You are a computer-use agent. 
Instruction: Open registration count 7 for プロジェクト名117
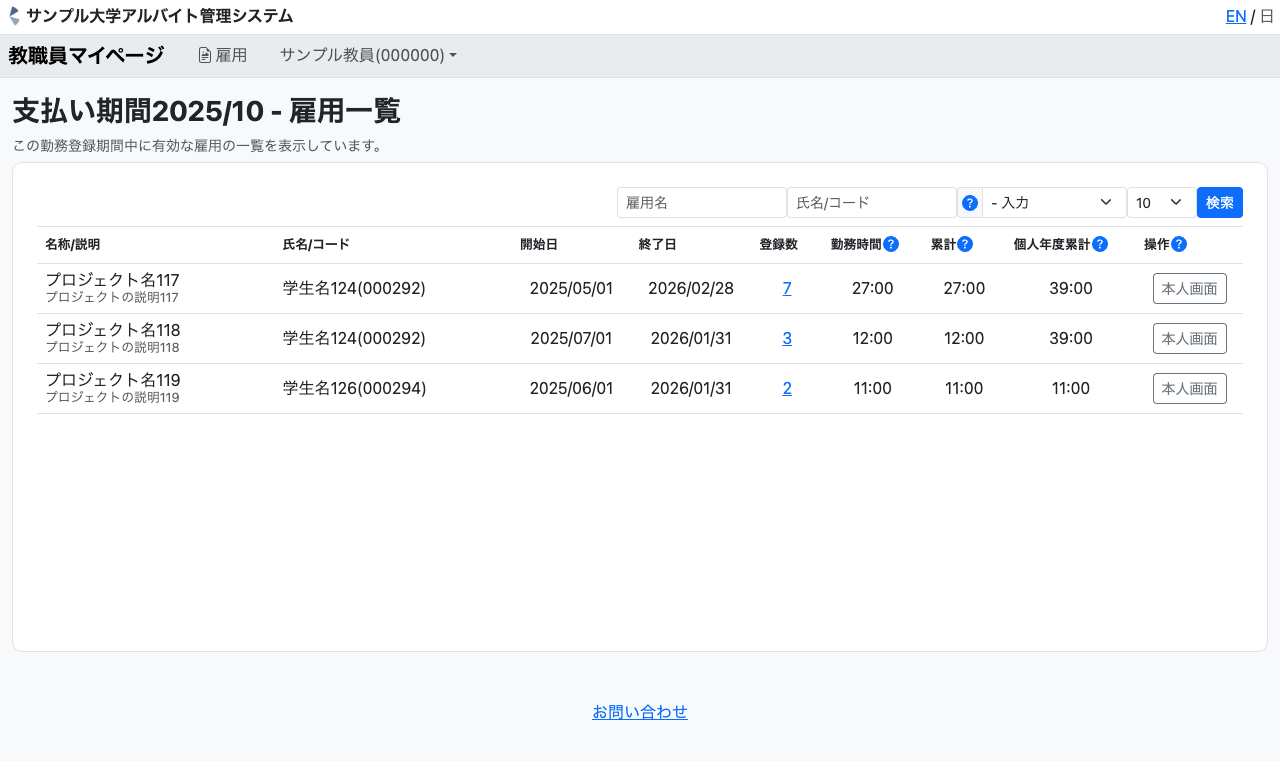(x=787, y=289)
